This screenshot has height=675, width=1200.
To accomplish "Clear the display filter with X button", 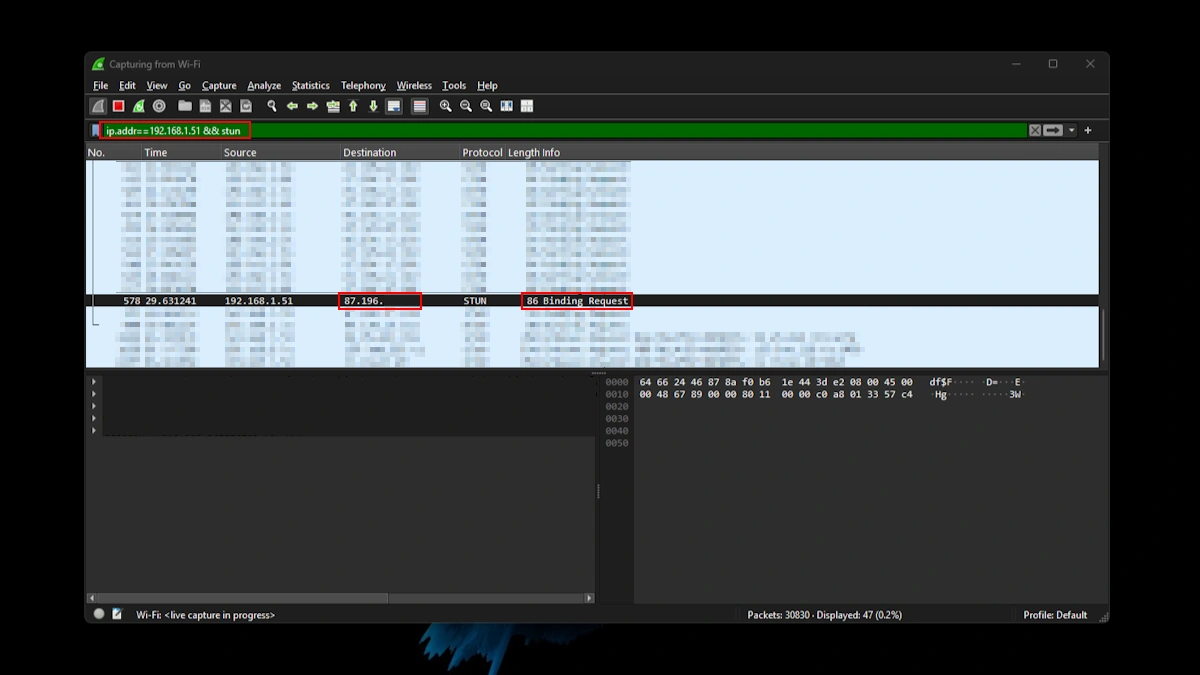I will (1035, 131).
